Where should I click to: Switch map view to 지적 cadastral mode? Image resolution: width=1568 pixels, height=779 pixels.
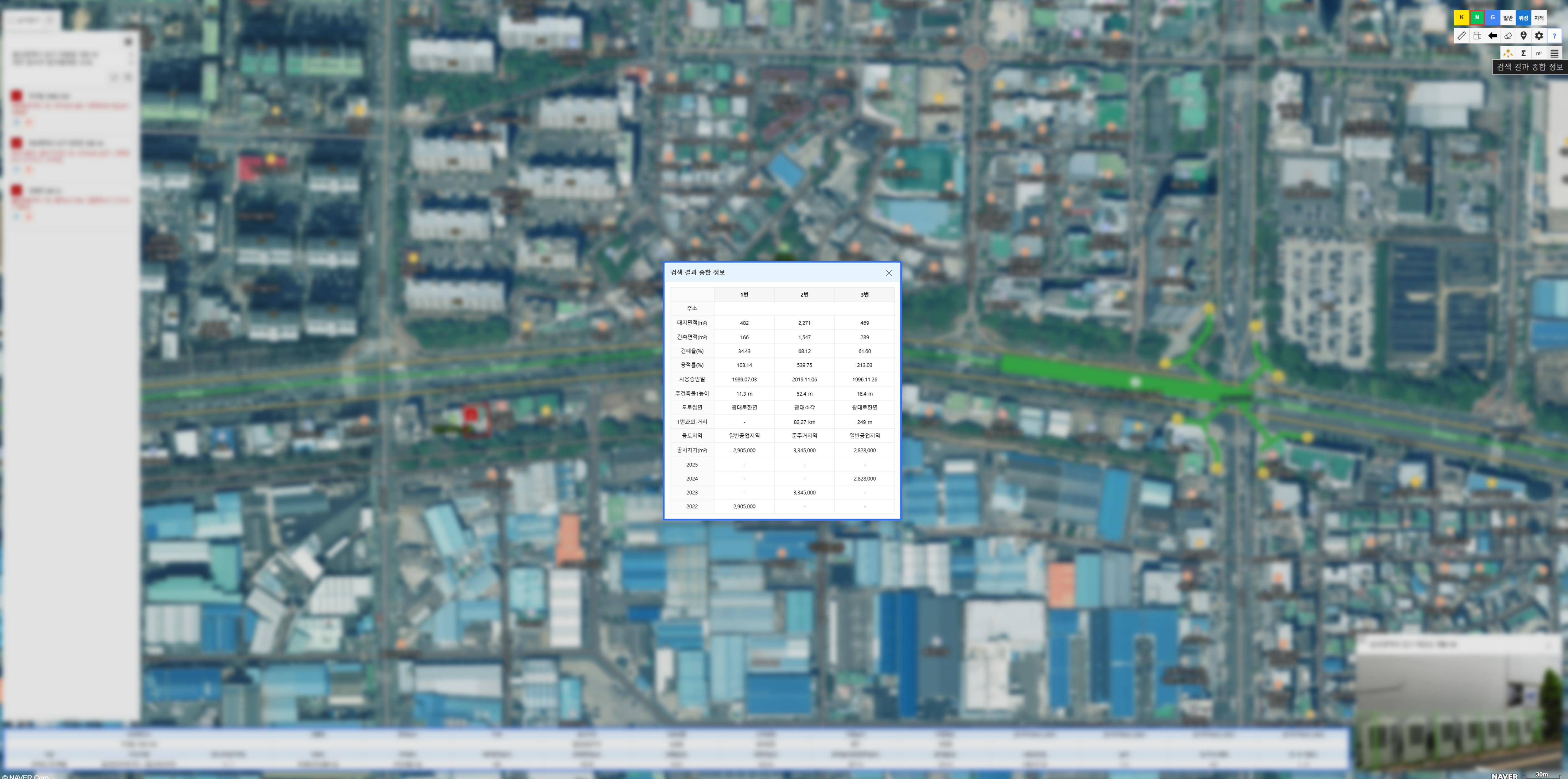click(x=1539, y=18)
